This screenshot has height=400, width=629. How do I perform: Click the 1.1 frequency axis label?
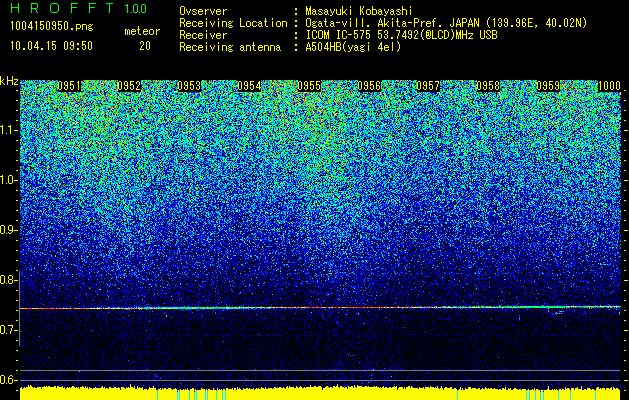pos(8,130)
